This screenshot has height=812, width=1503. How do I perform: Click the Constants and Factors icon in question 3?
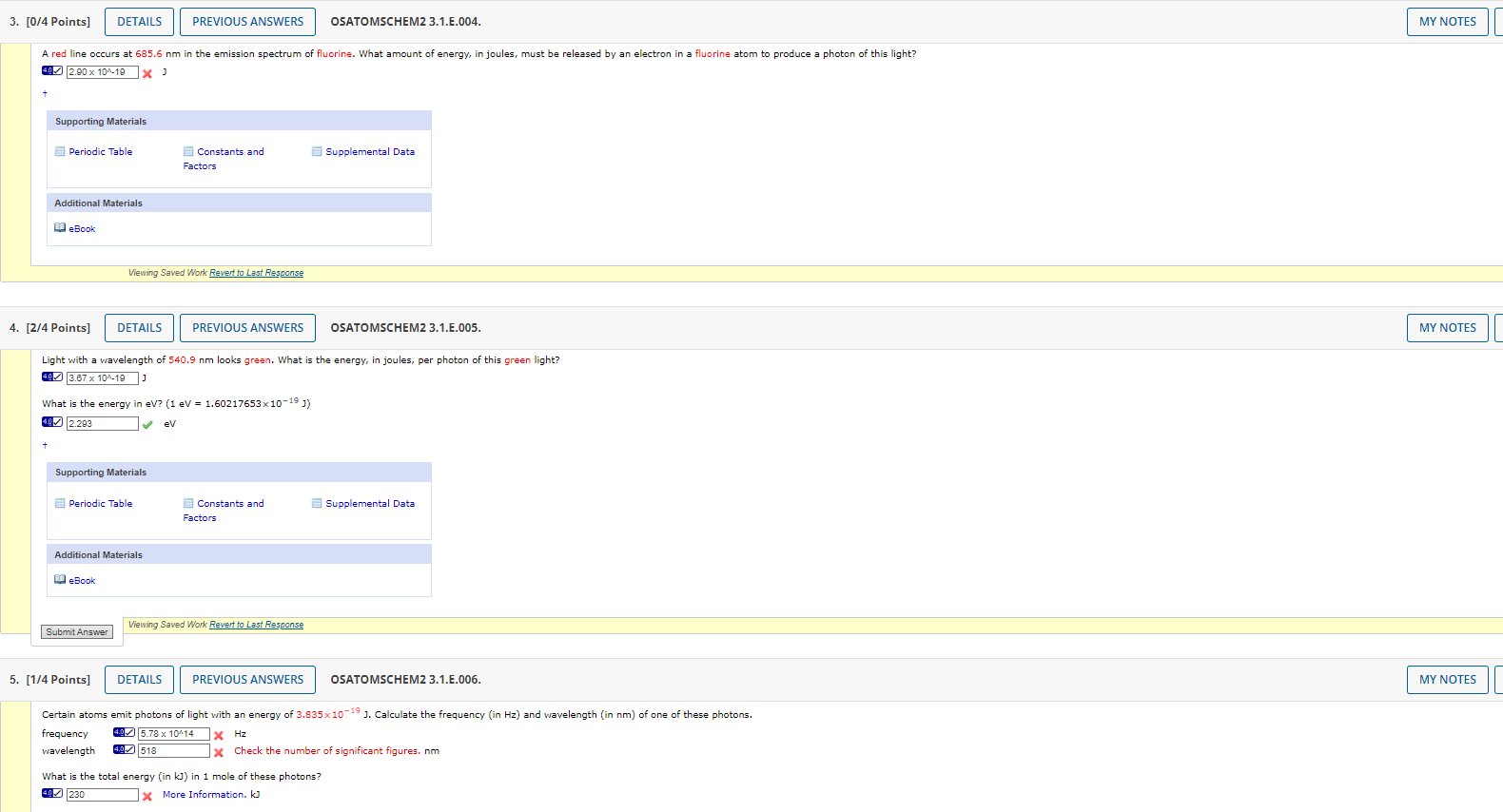point(188,152)
